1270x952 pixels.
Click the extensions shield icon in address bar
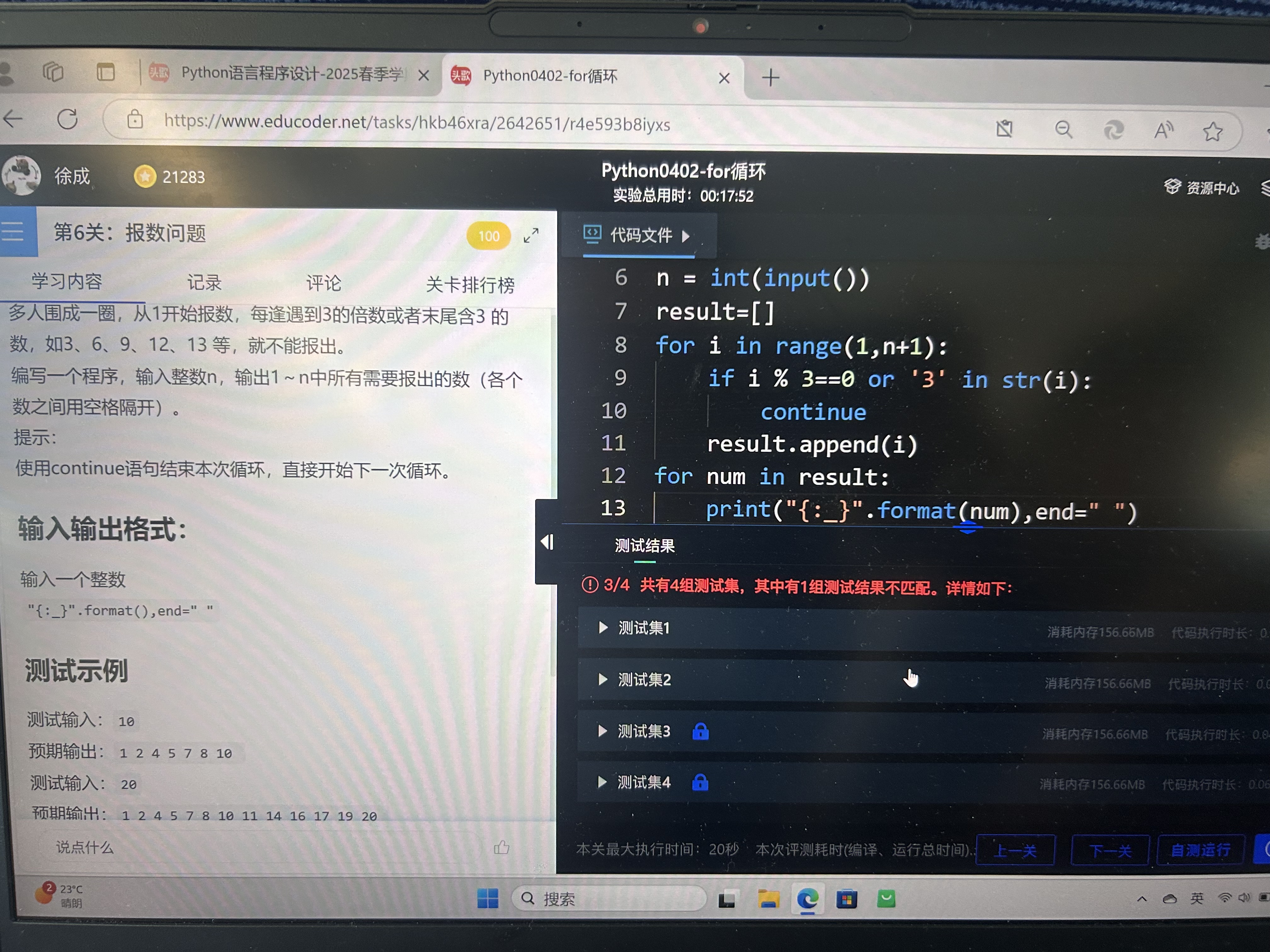pos(1004,128)
